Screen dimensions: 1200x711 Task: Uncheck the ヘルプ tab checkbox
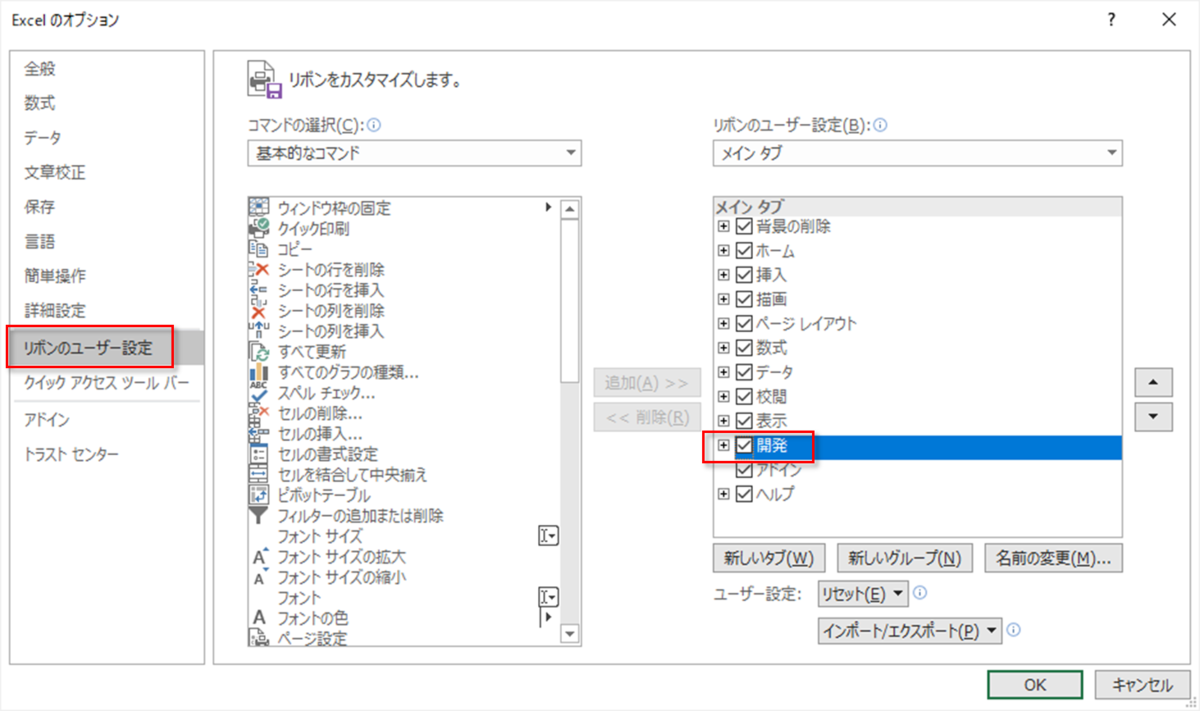744,494
